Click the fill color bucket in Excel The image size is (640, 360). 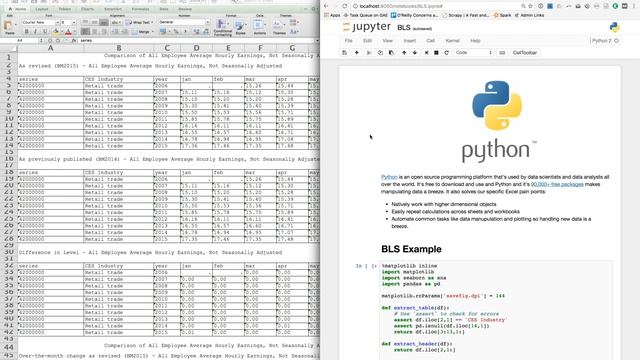point(56,31)
